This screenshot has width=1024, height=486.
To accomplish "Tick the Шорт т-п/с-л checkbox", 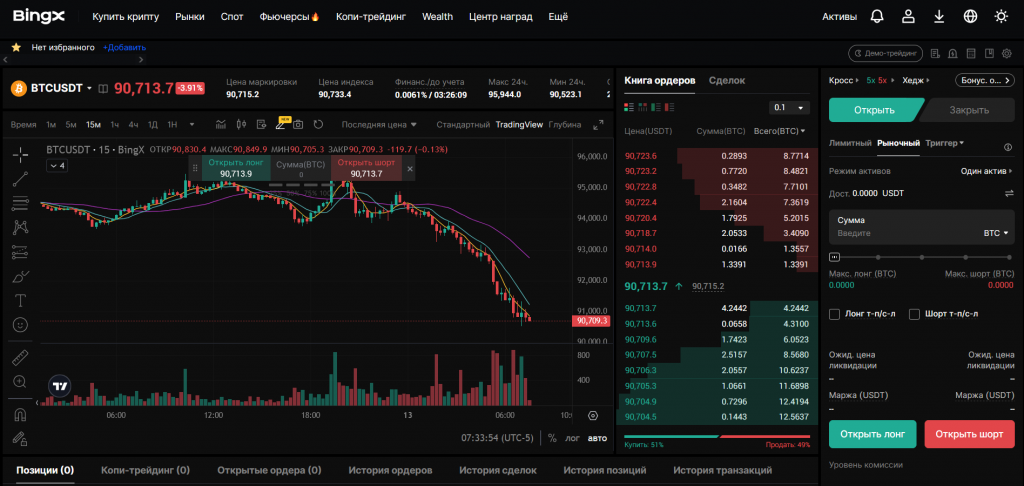I will click(x=914, y=314).
